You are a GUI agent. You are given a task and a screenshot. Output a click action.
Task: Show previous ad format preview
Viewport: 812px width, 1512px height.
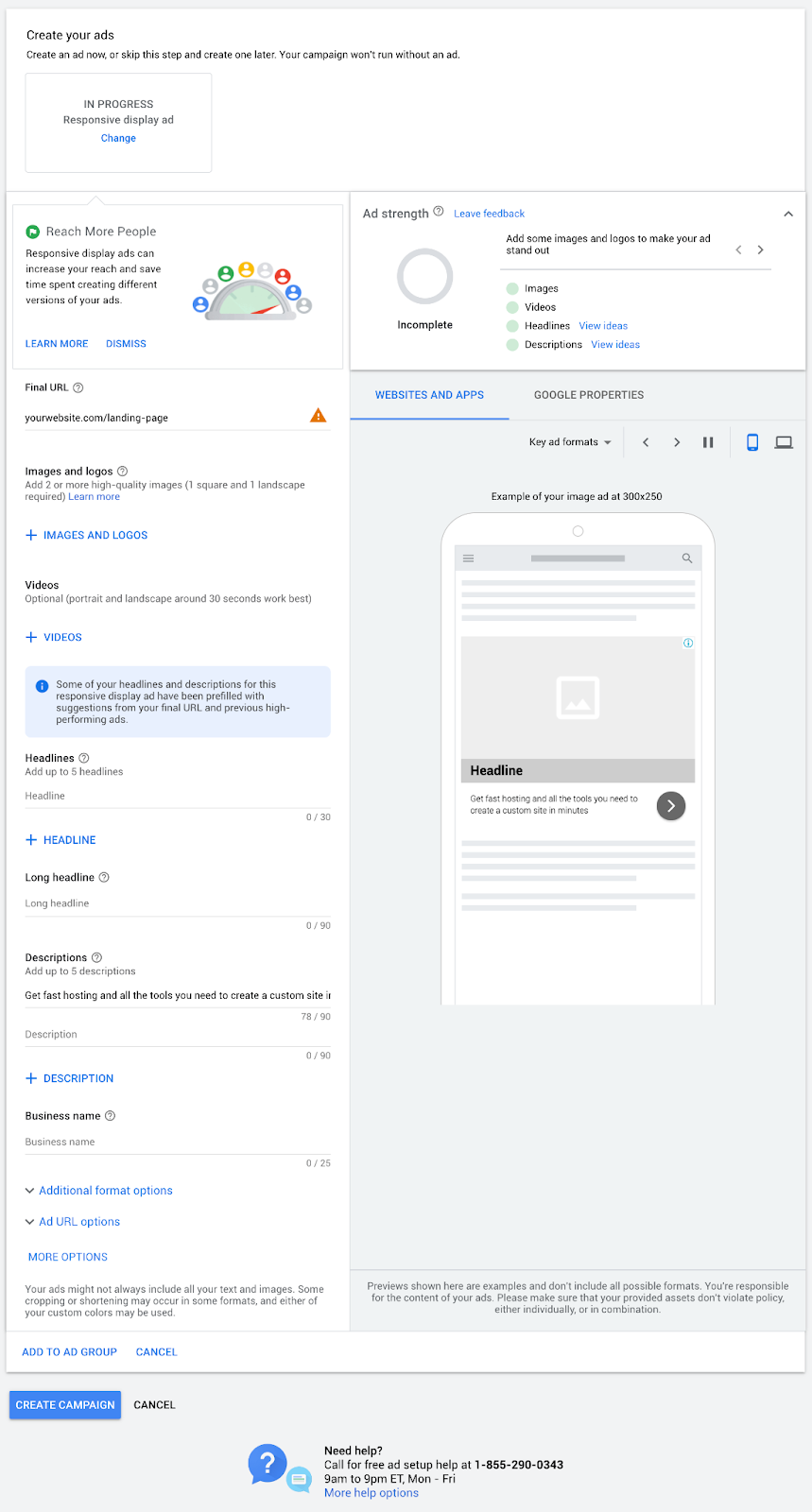click(646, 442)
